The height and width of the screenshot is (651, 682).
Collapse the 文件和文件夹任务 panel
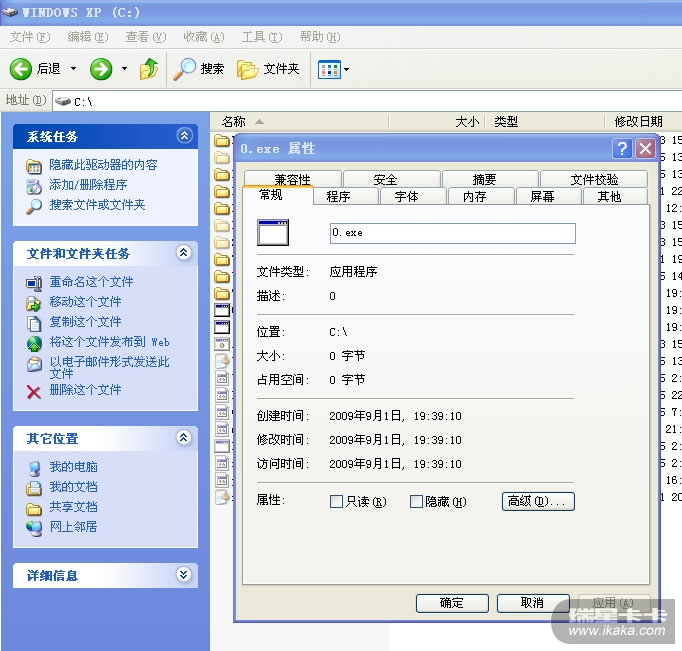[184, 252]
